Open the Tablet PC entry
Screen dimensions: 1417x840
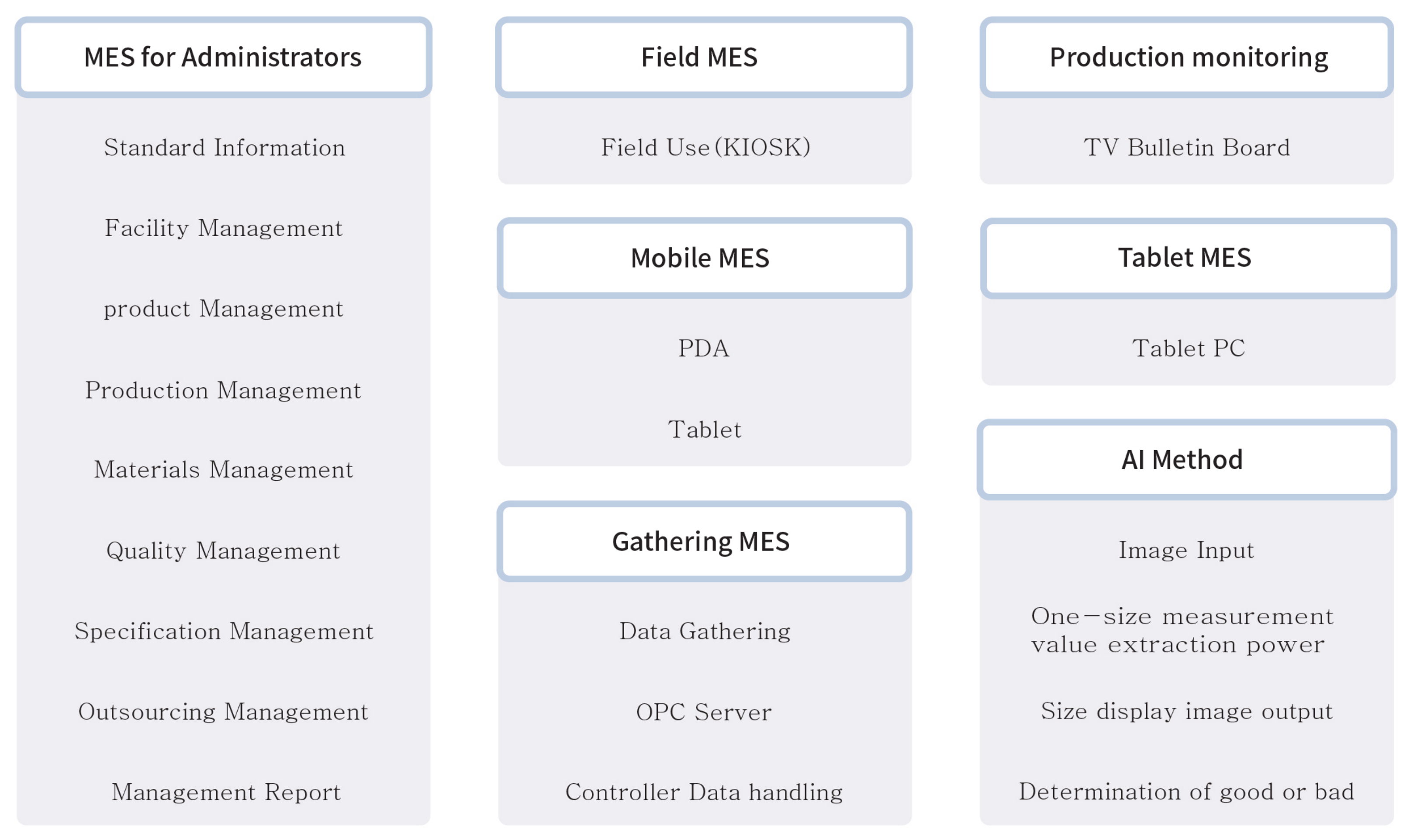[1188, 348]
